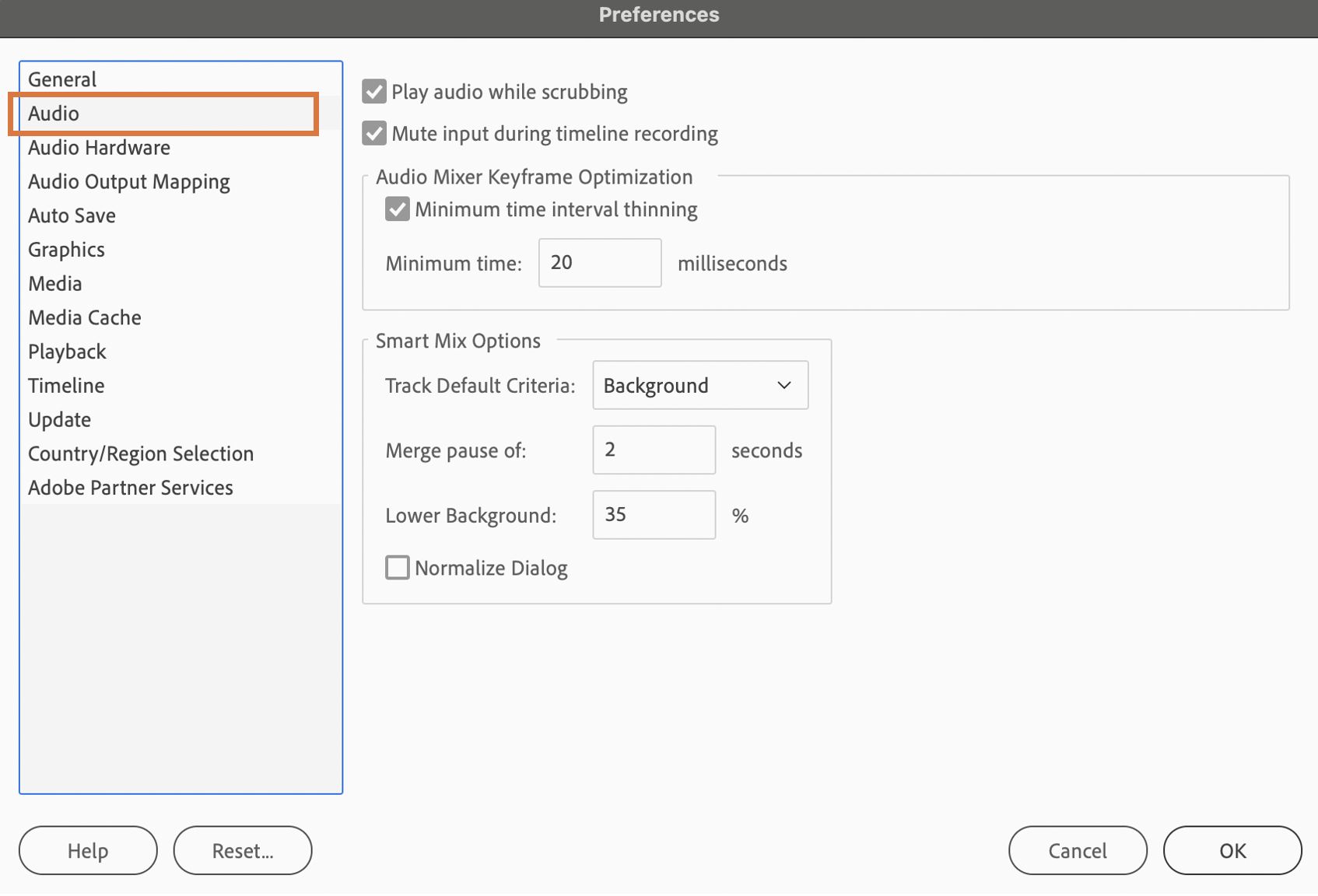Screen dimensions: 1318x896
Task: Click the Merge pause of seconds field
Action: [x=654, y=450]
